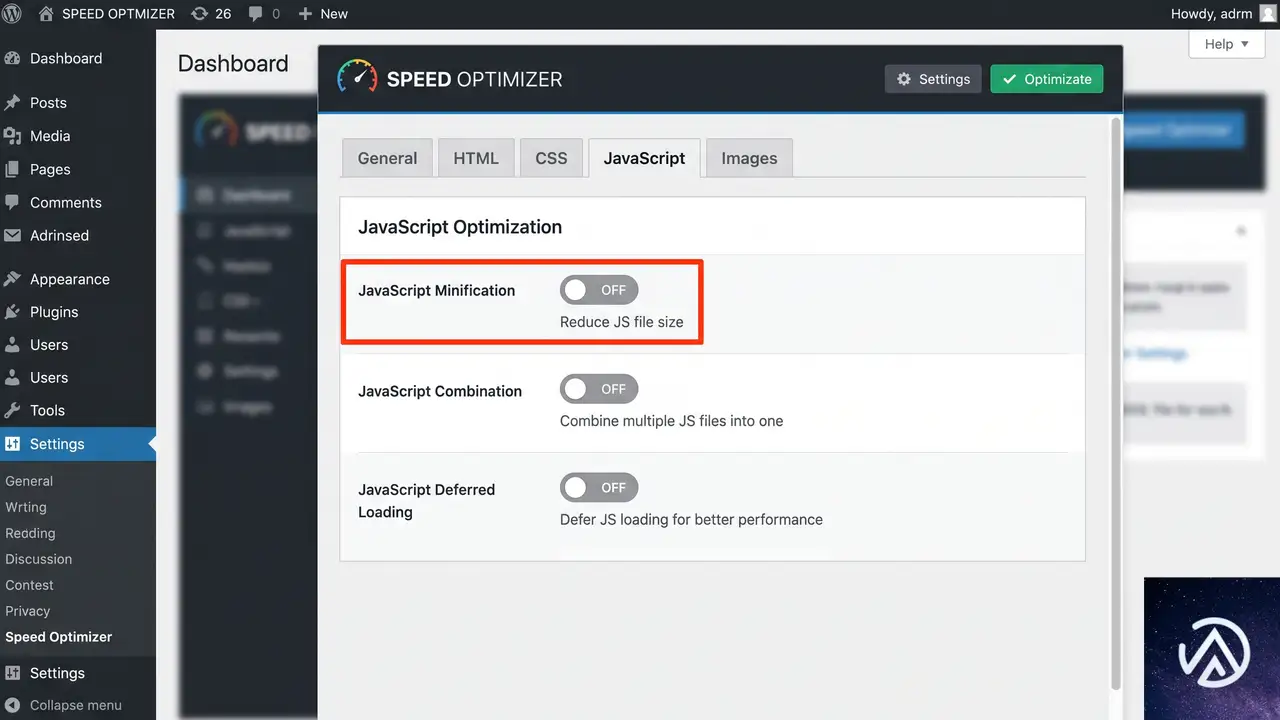Click the green Optimizate button
Image resolution: width=1280 pixels, height=720 pixels.
tap(1047, 79)
